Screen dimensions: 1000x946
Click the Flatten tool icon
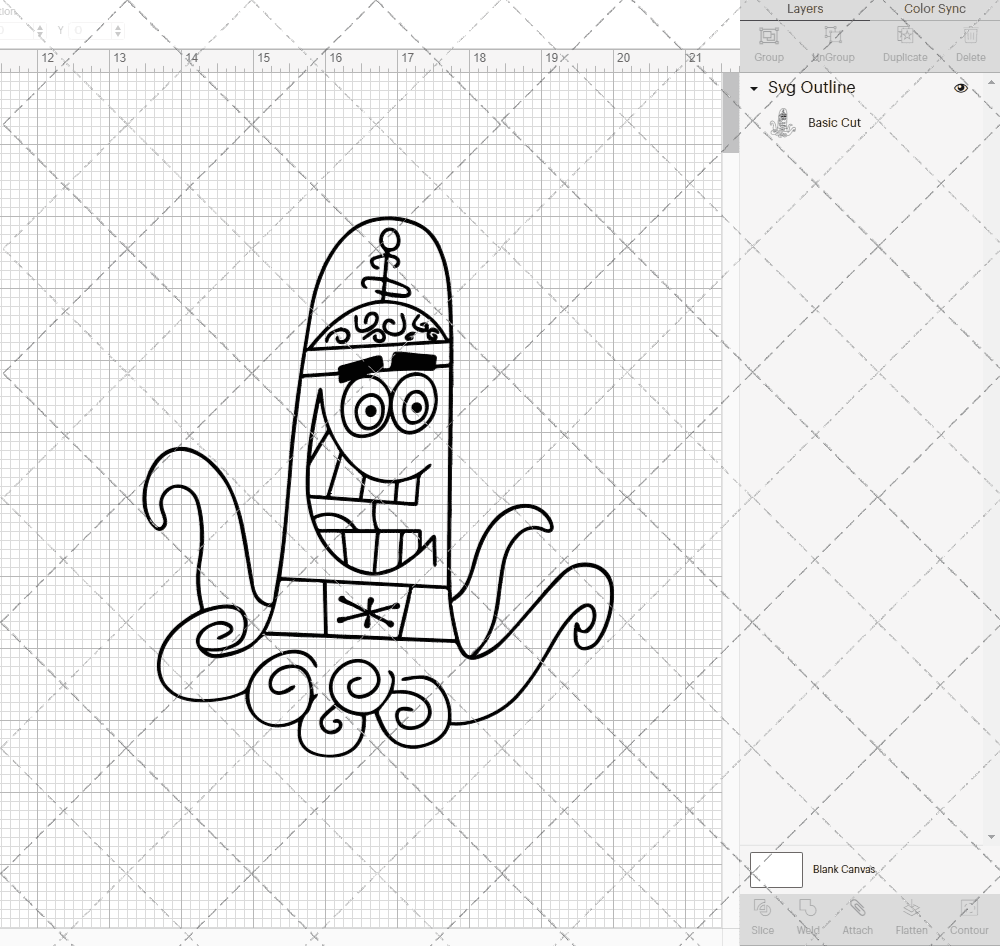coord(911,908)
